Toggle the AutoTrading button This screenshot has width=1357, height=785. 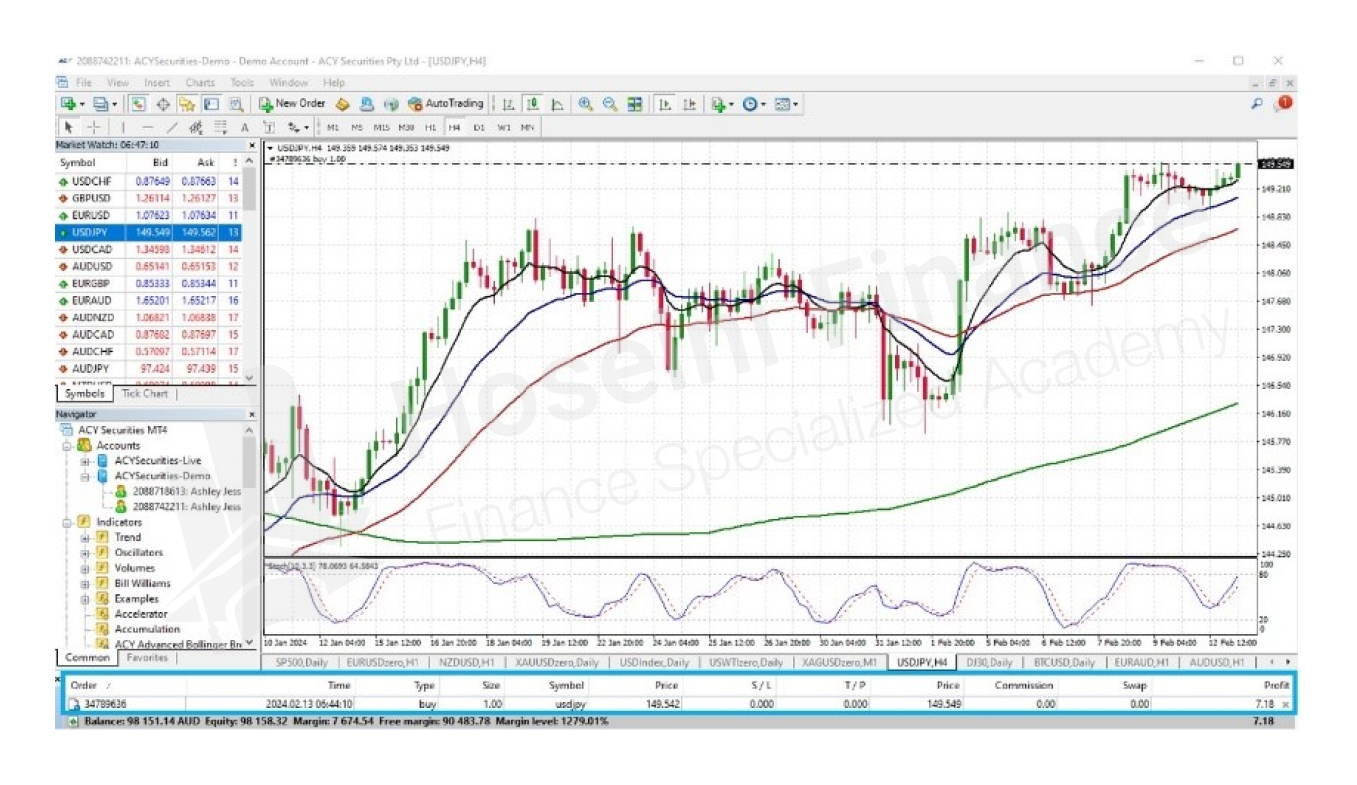point(446,103)
